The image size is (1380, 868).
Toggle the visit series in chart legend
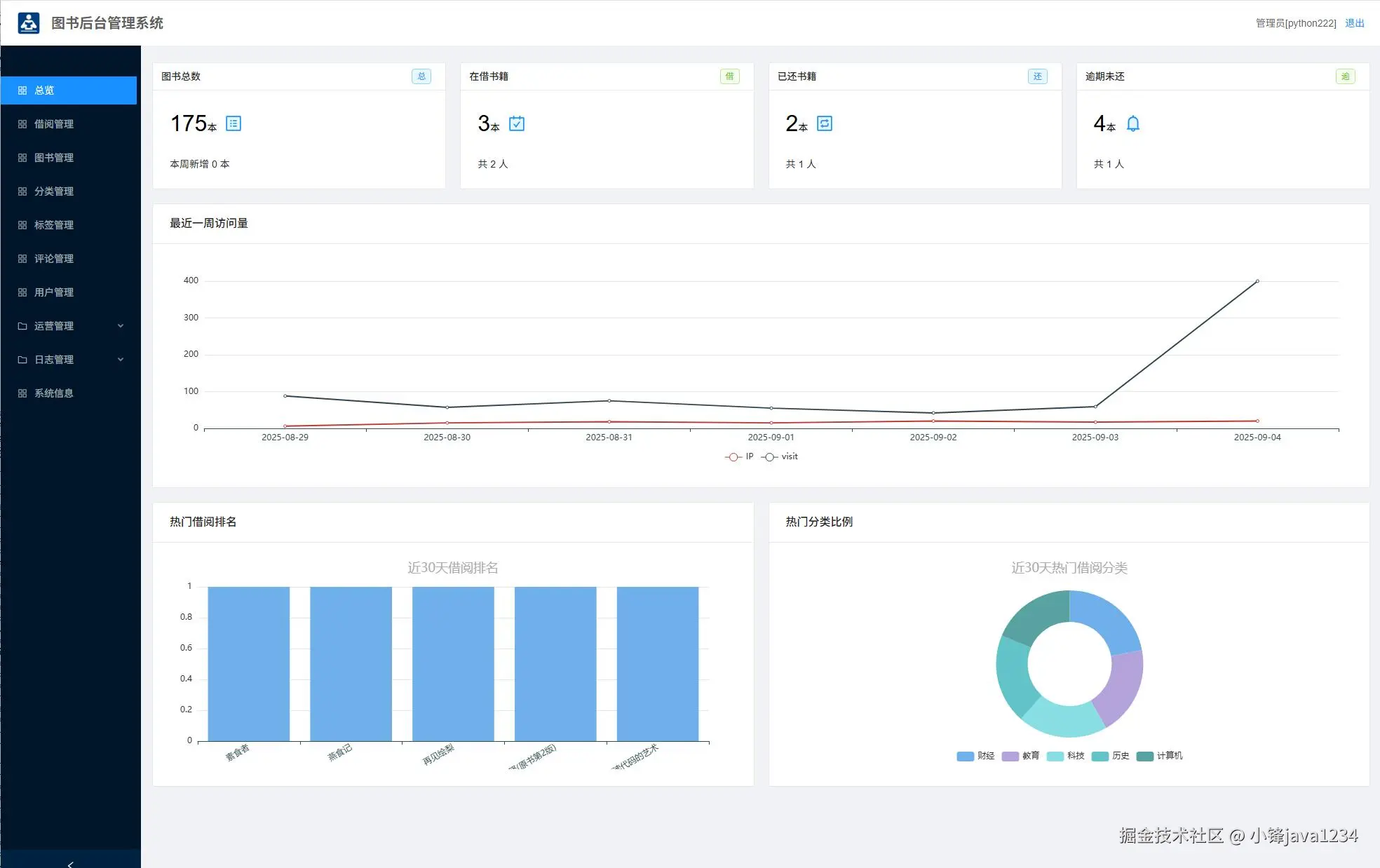coord(780,456)
